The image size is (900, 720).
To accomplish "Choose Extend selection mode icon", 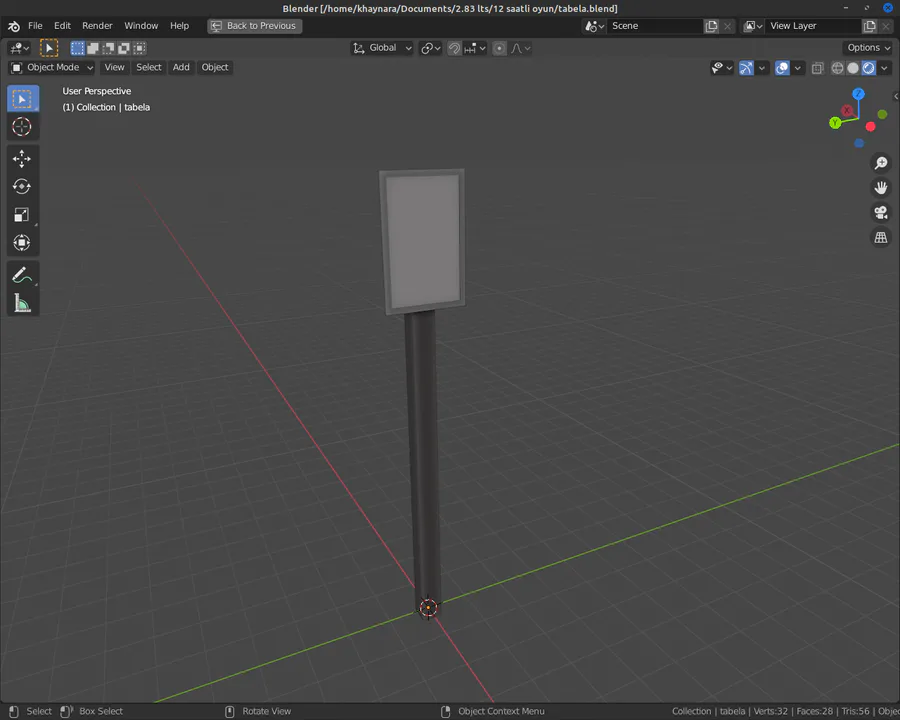I will (92, 48).
